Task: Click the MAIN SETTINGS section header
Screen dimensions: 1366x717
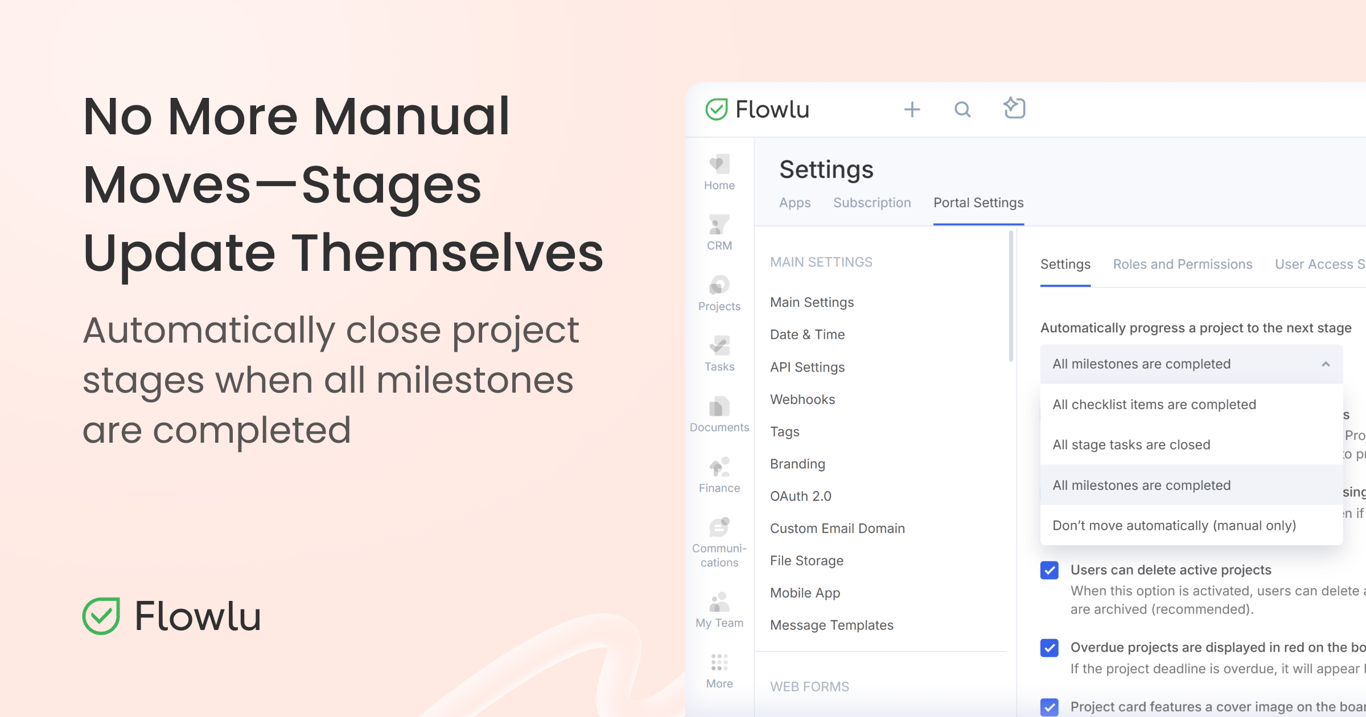Action: 821,262
